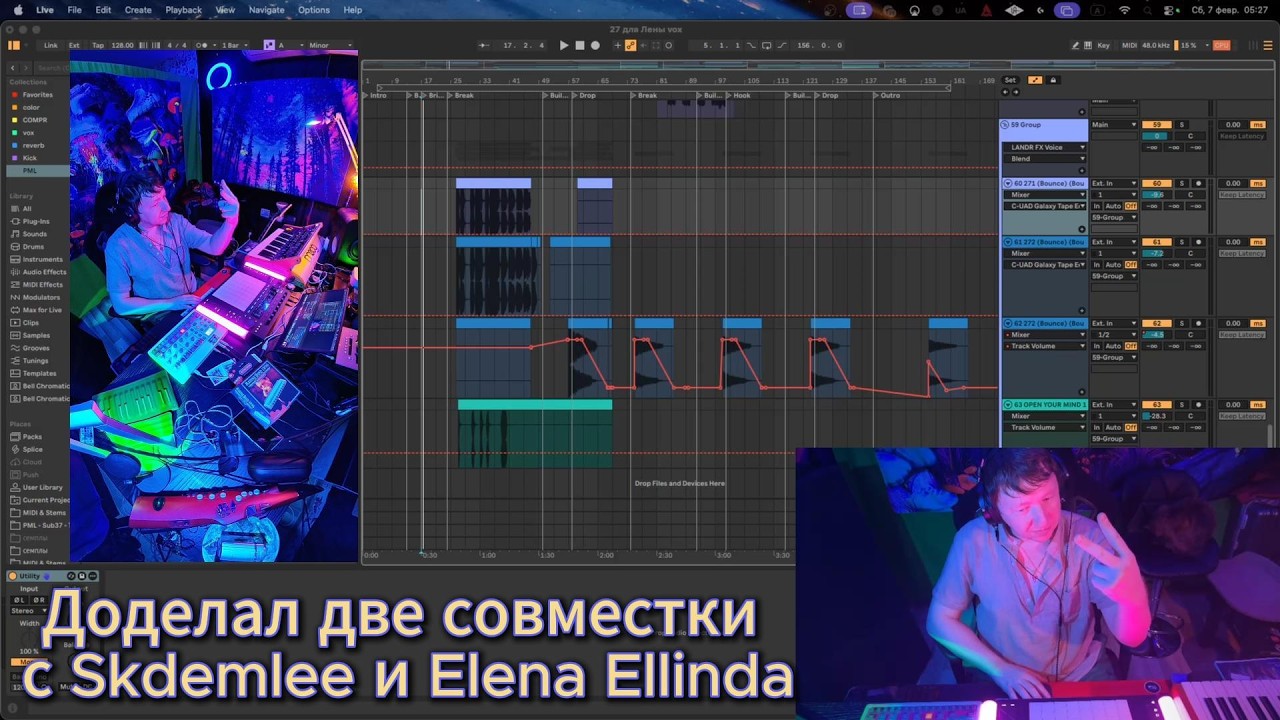
Task: Toggle the Link button
Action: [50, 45]
